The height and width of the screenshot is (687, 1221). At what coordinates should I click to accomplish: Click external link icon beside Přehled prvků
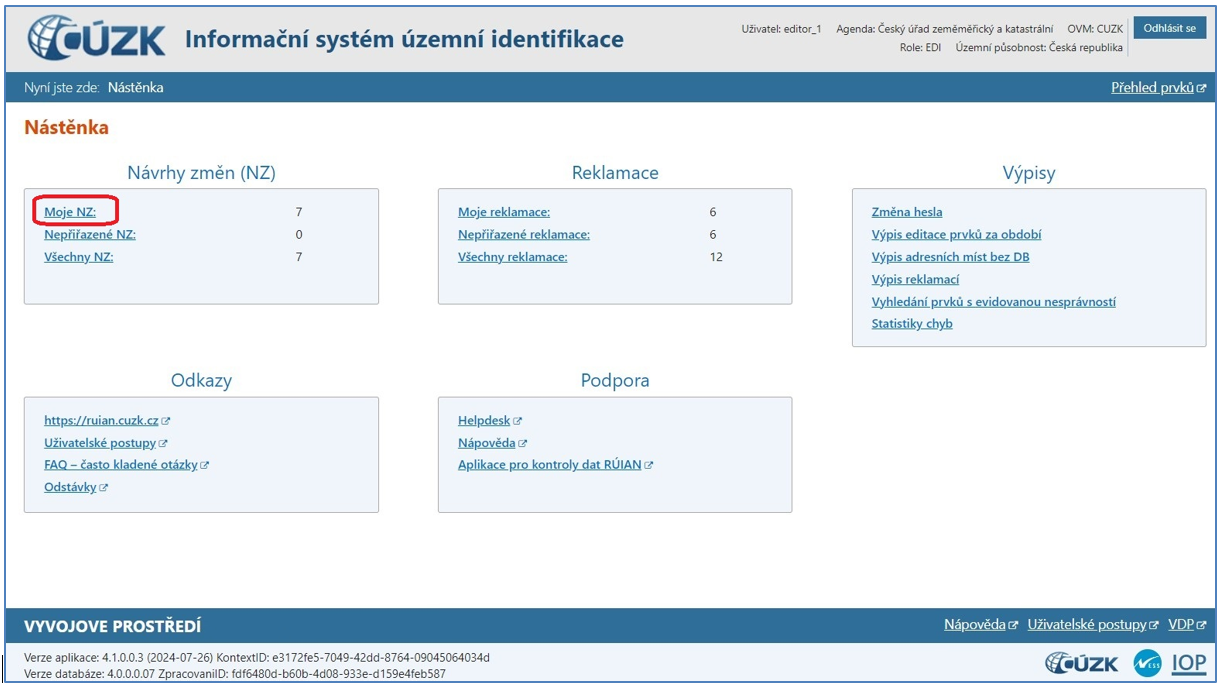[x=1202, y=88]
